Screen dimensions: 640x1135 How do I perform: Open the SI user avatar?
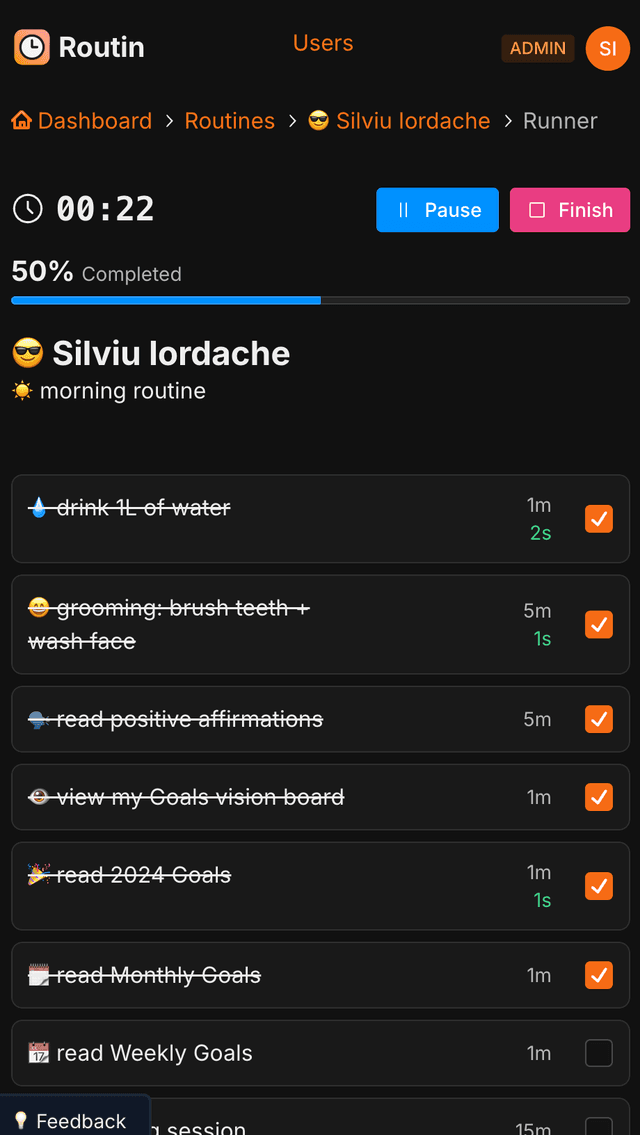pyautogui.click(x=607, y=48)
